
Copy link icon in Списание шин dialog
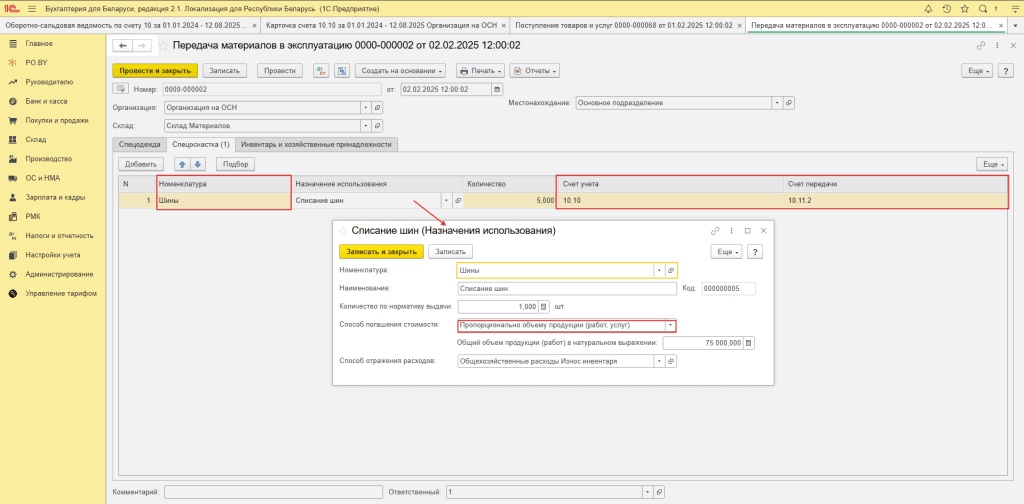(715, 231)
